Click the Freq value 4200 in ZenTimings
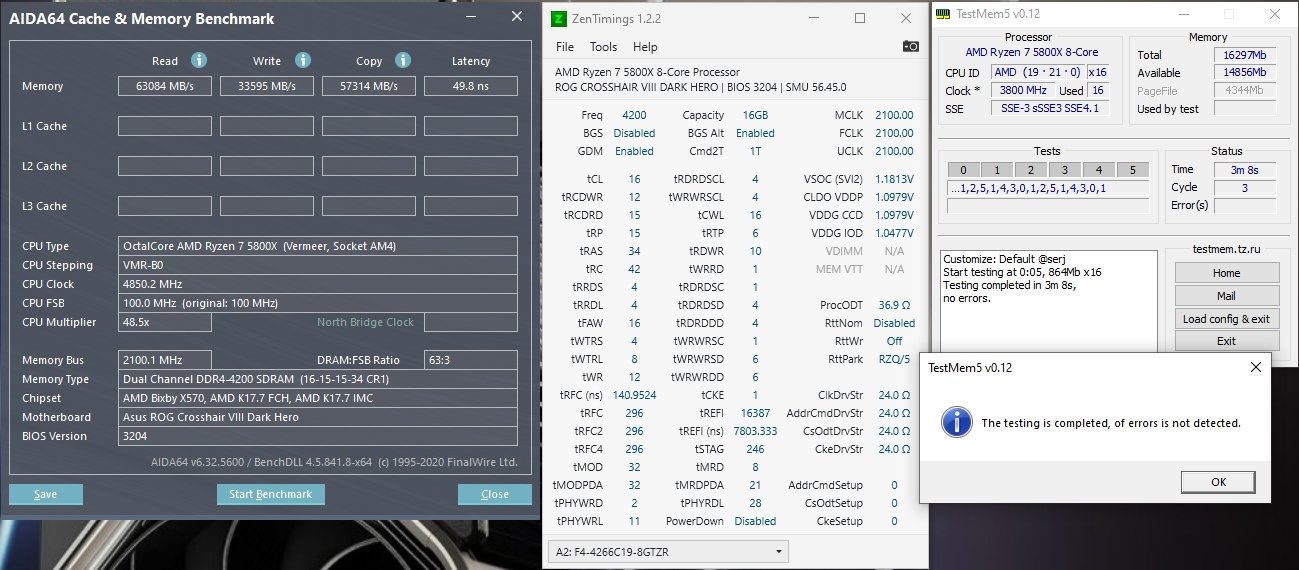Screen dimensions: 1299x570 pyautogui.click(x=634, y=115)
